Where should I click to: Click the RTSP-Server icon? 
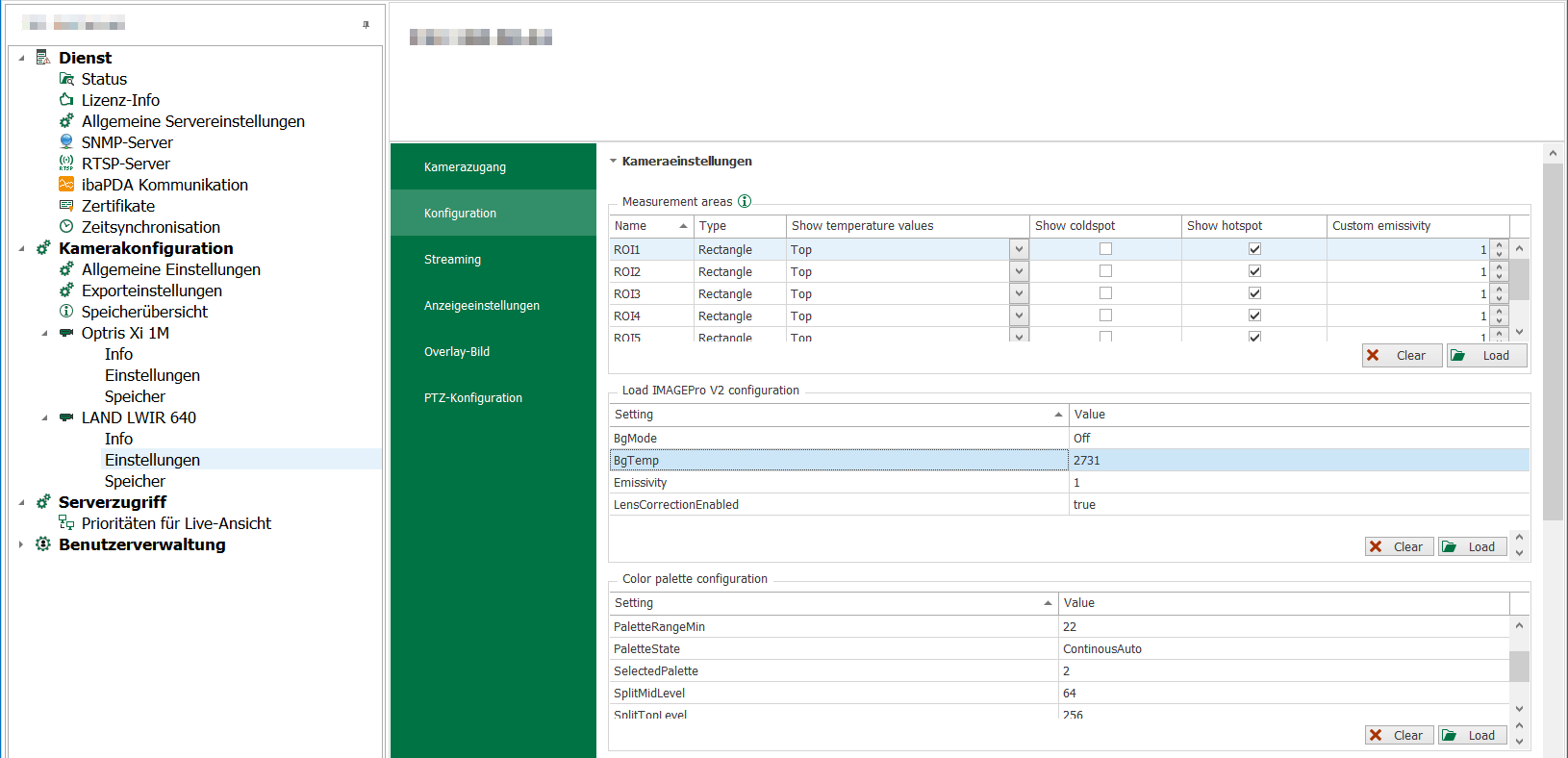[66, 164]
